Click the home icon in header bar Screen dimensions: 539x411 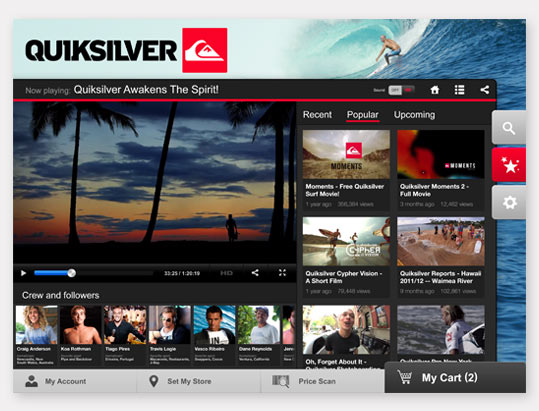tap(435, 90)
